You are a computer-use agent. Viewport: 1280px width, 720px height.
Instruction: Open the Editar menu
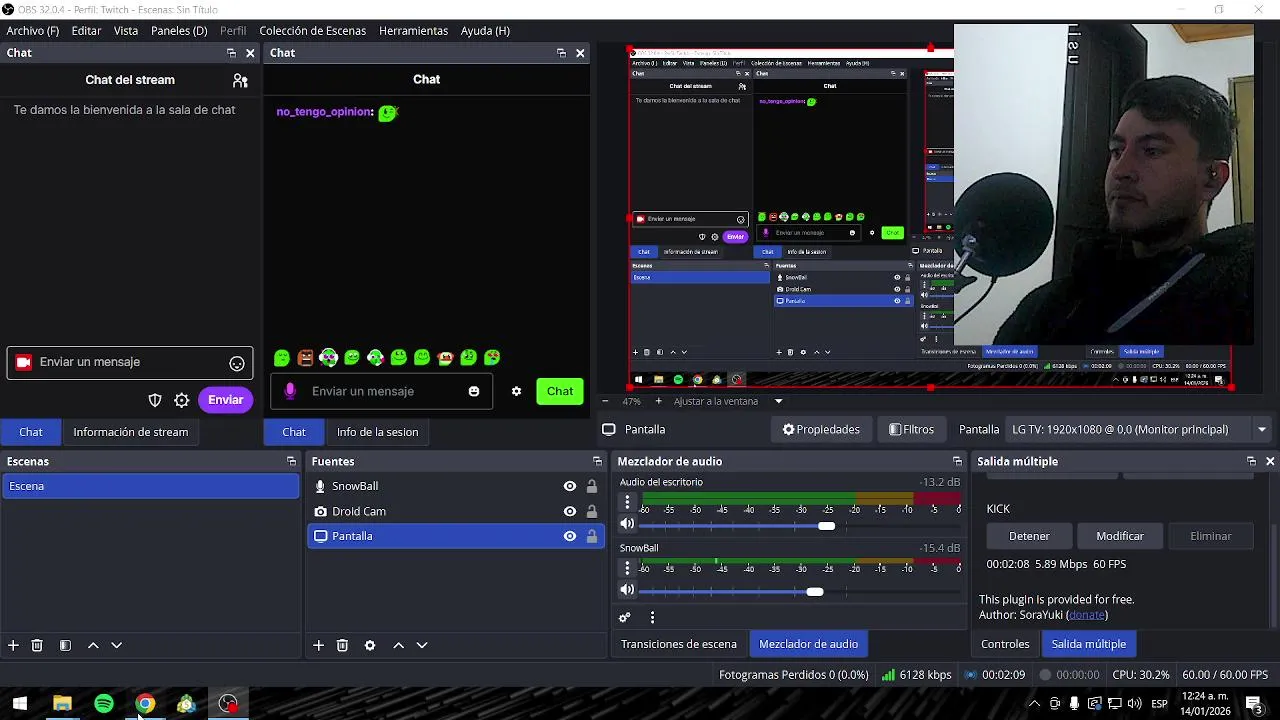tap(86, 31)
